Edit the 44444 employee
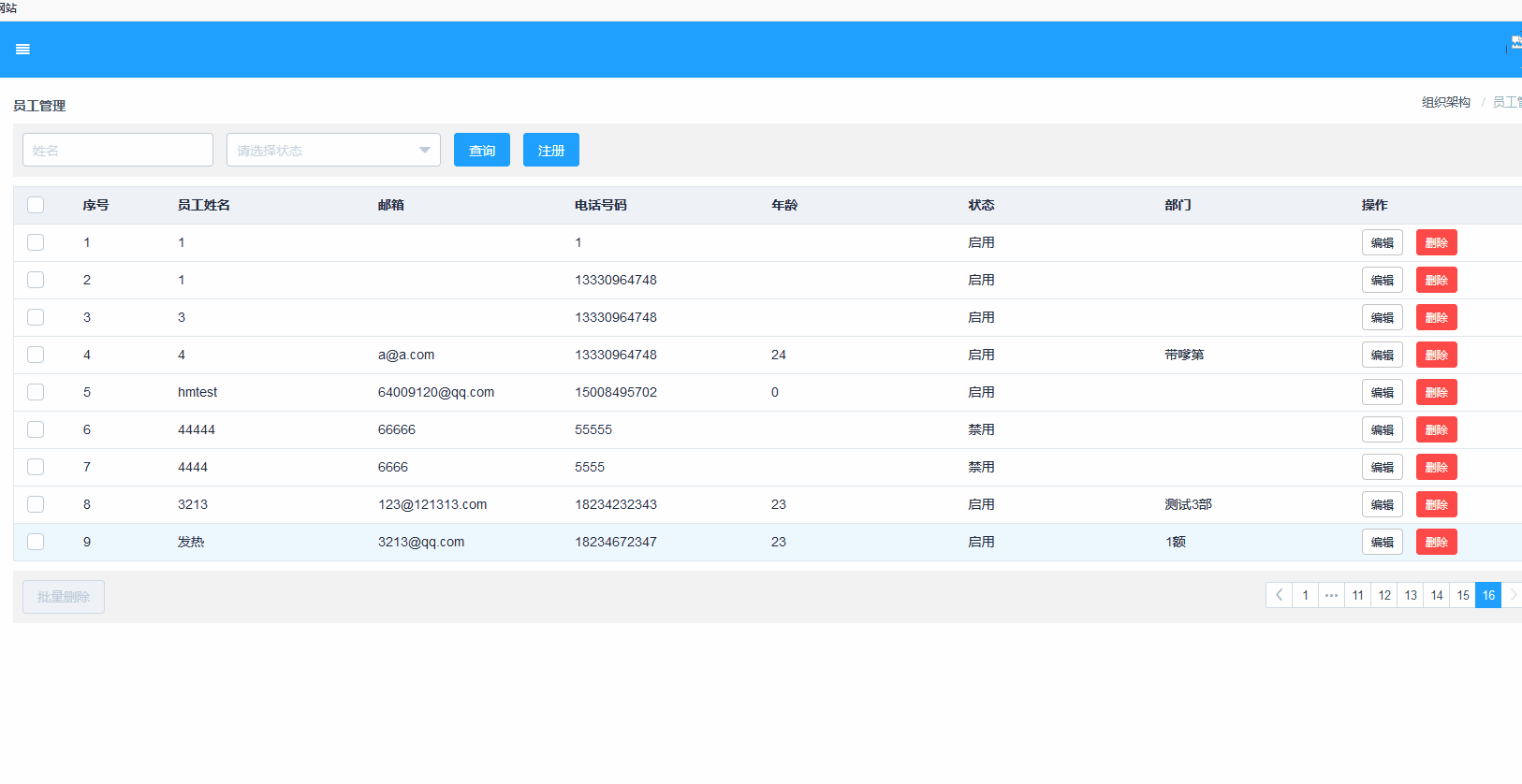This screenshot has width=1522, height=784. (x=1383, y=429)
